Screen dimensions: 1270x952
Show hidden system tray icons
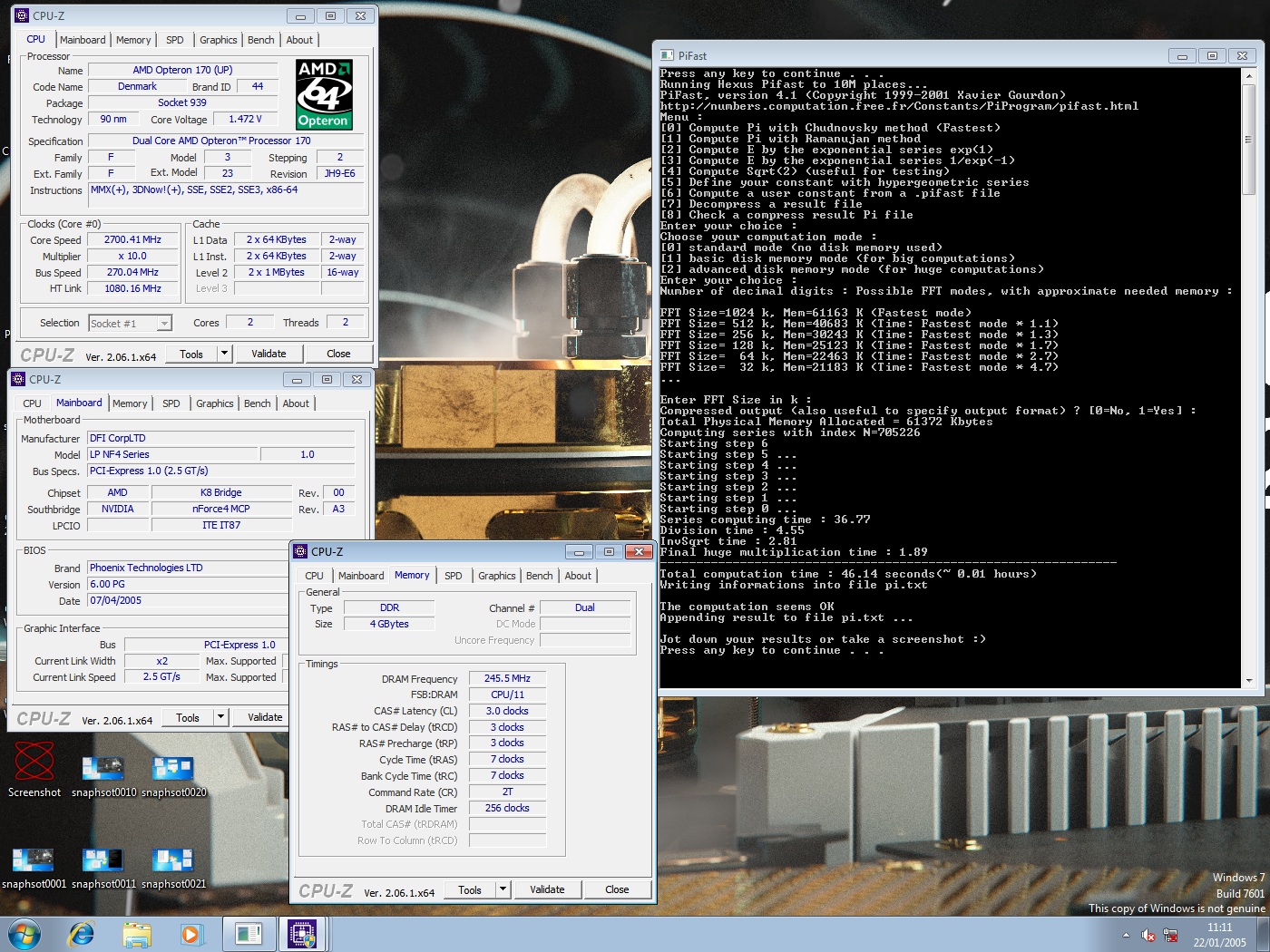[x=1126, y=935]
